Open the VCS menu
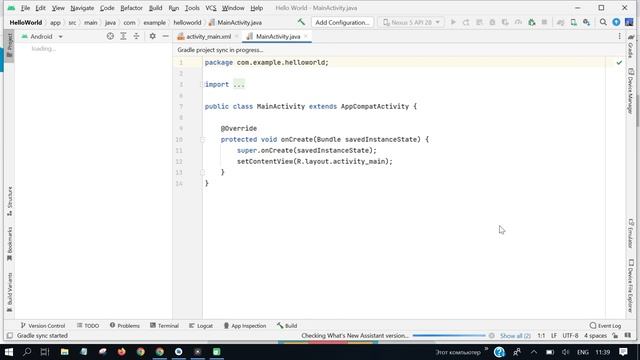The height and width of the screenshot is (360, 640). click(x=211, y=8)
